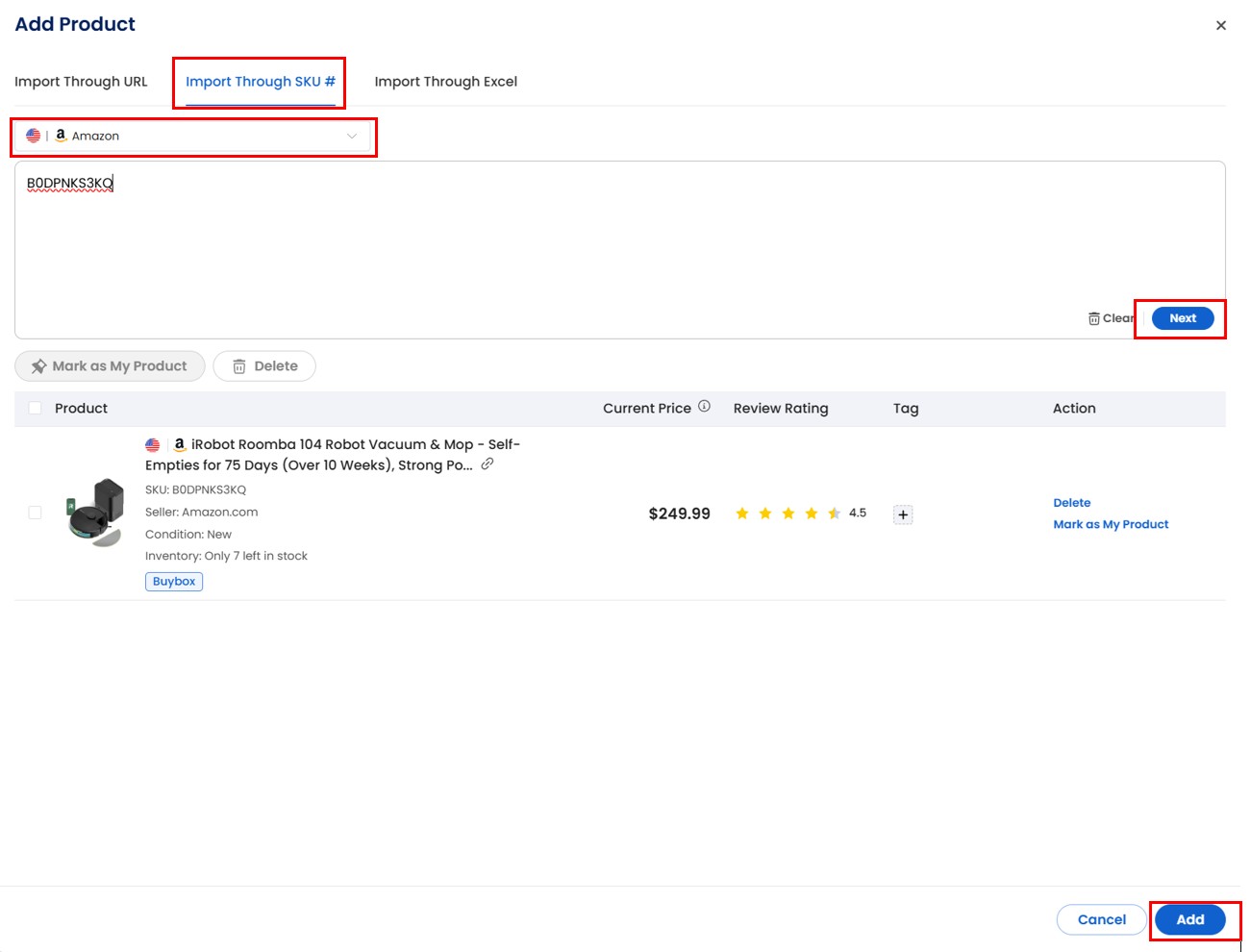Click Condition: New text
Viewport: 1250px width, 952px height.
pos(188,535)
